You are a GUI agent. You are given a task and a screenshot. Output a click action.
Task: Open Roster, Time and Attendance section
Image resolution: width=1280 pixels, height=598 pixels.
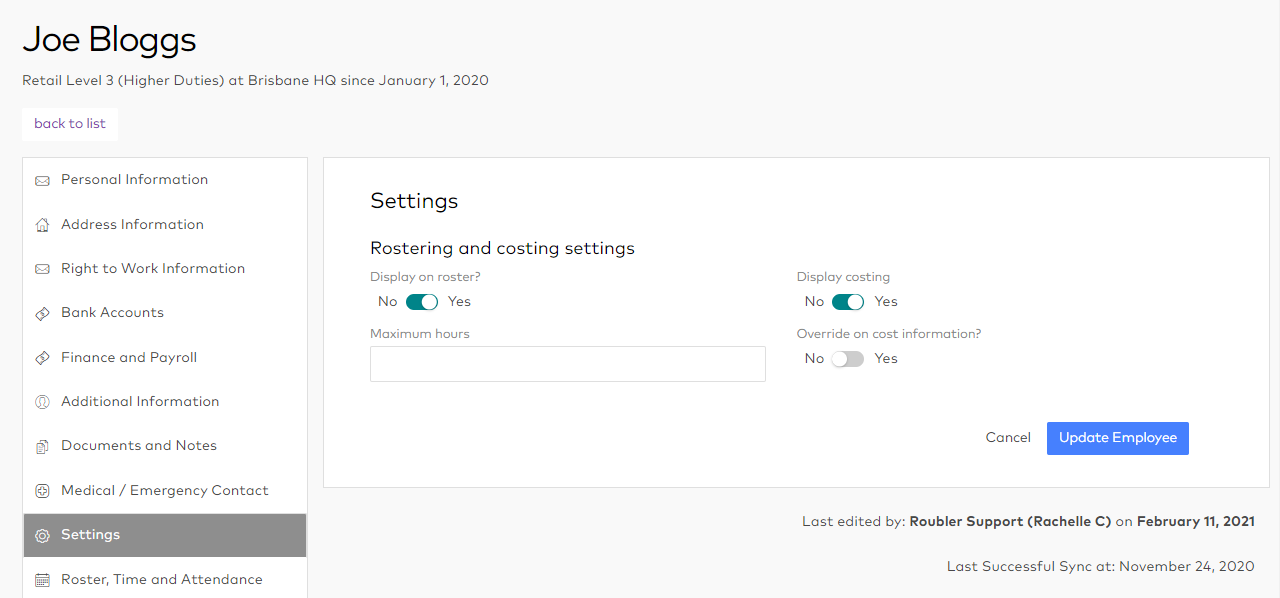pos(161,579)
